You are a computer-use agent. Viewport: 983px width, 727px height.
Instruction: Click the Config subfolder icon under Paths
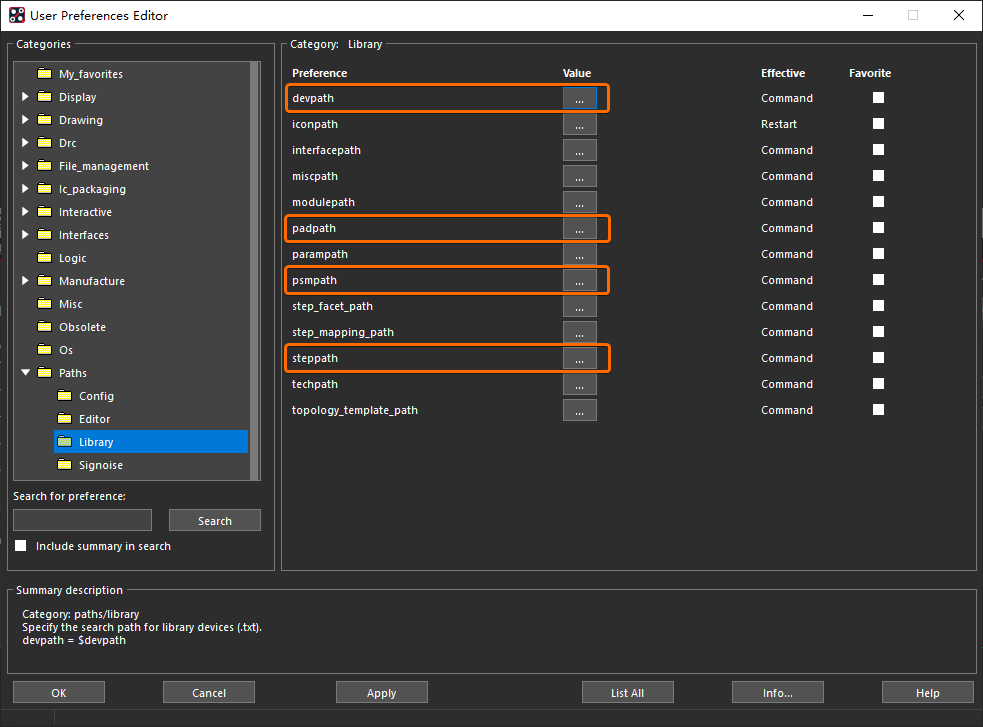64,396
